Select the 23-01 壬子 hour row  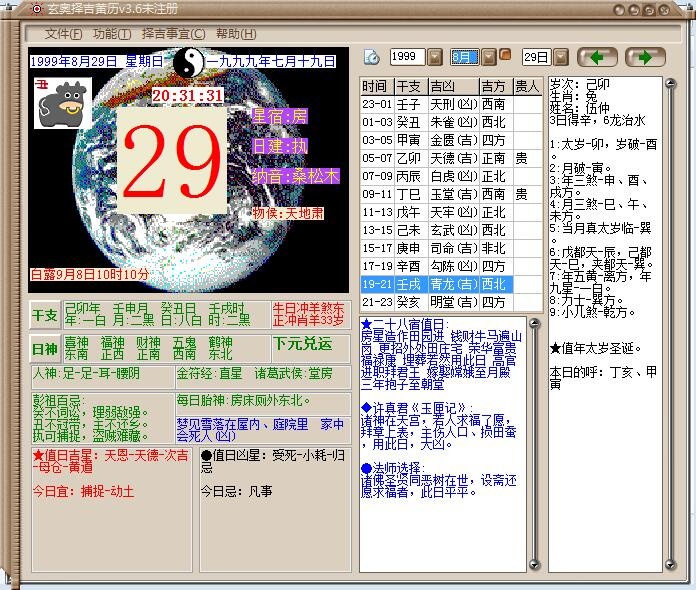click(451, 104)
